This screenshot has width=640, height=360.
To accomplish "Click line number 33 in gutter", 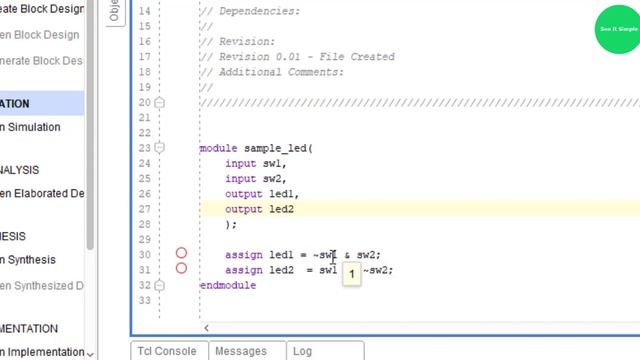I will [144, 300].
